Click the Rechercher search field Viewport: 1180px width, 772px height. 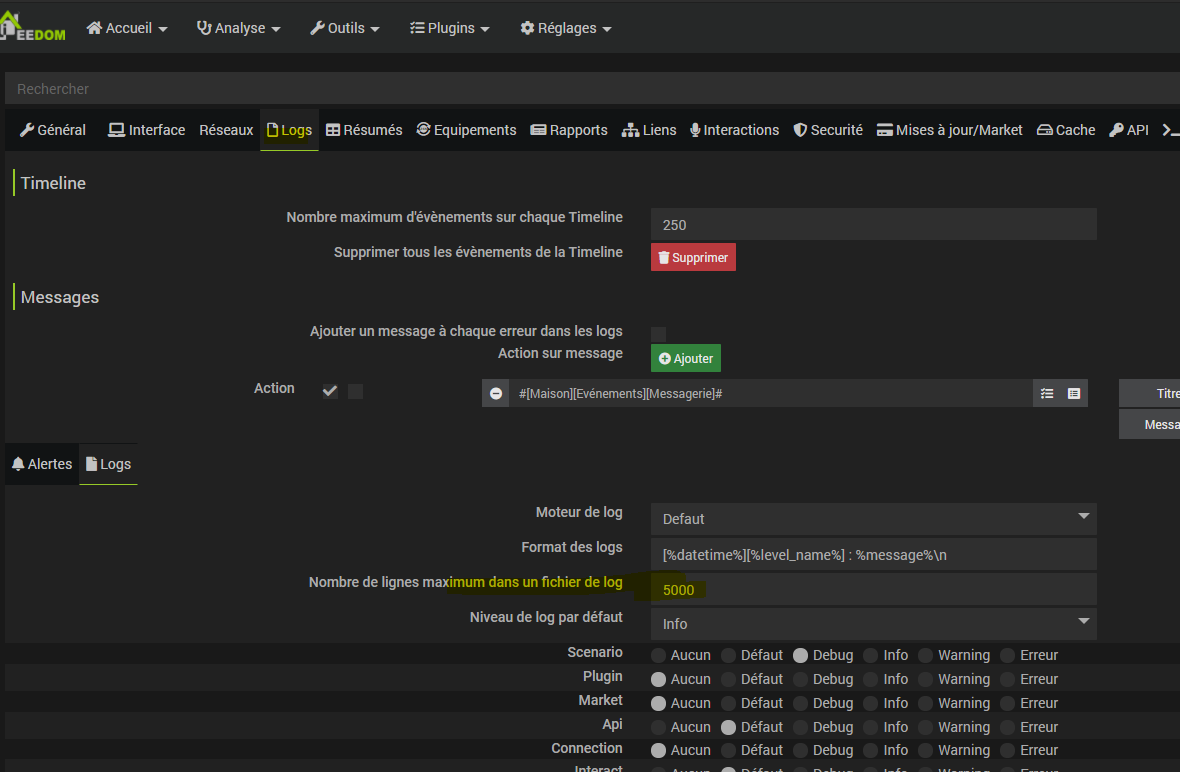(590, 89)
